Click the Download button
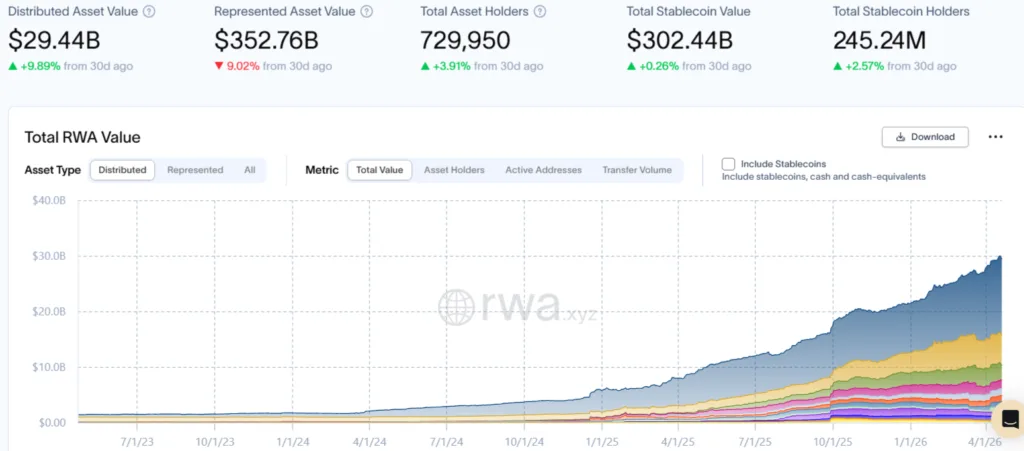 click(x=924, y=137)
